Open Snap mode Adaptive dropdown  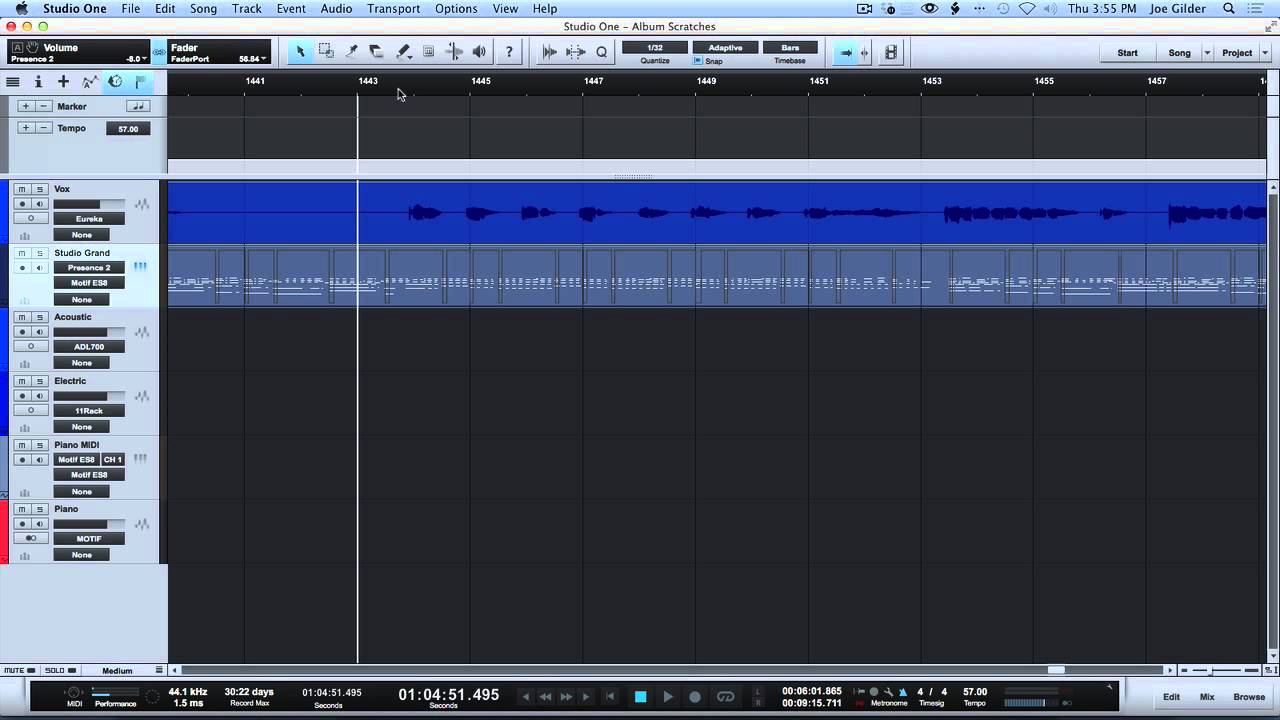click(x=725, y=48)
